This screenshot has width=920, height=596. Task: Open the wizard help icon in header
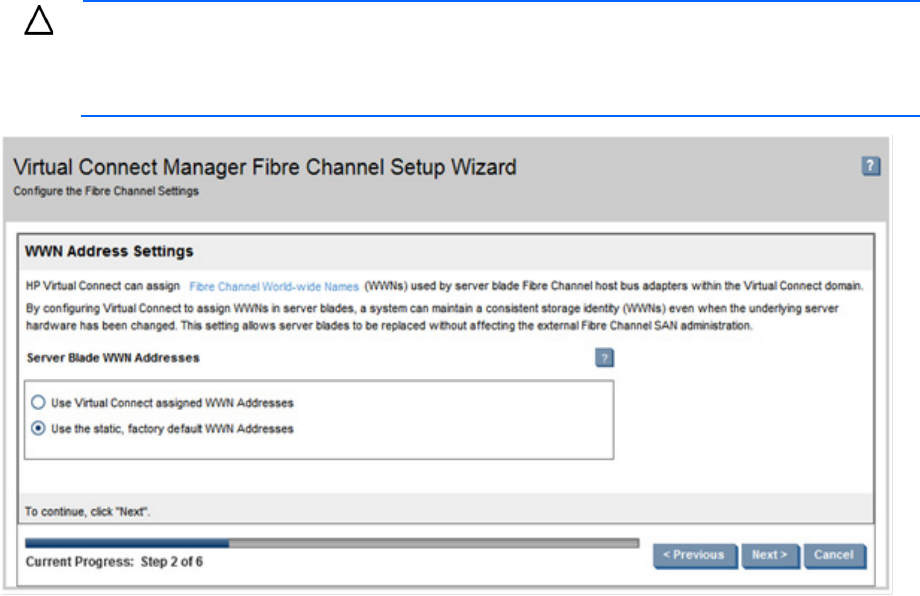point(871,167)
